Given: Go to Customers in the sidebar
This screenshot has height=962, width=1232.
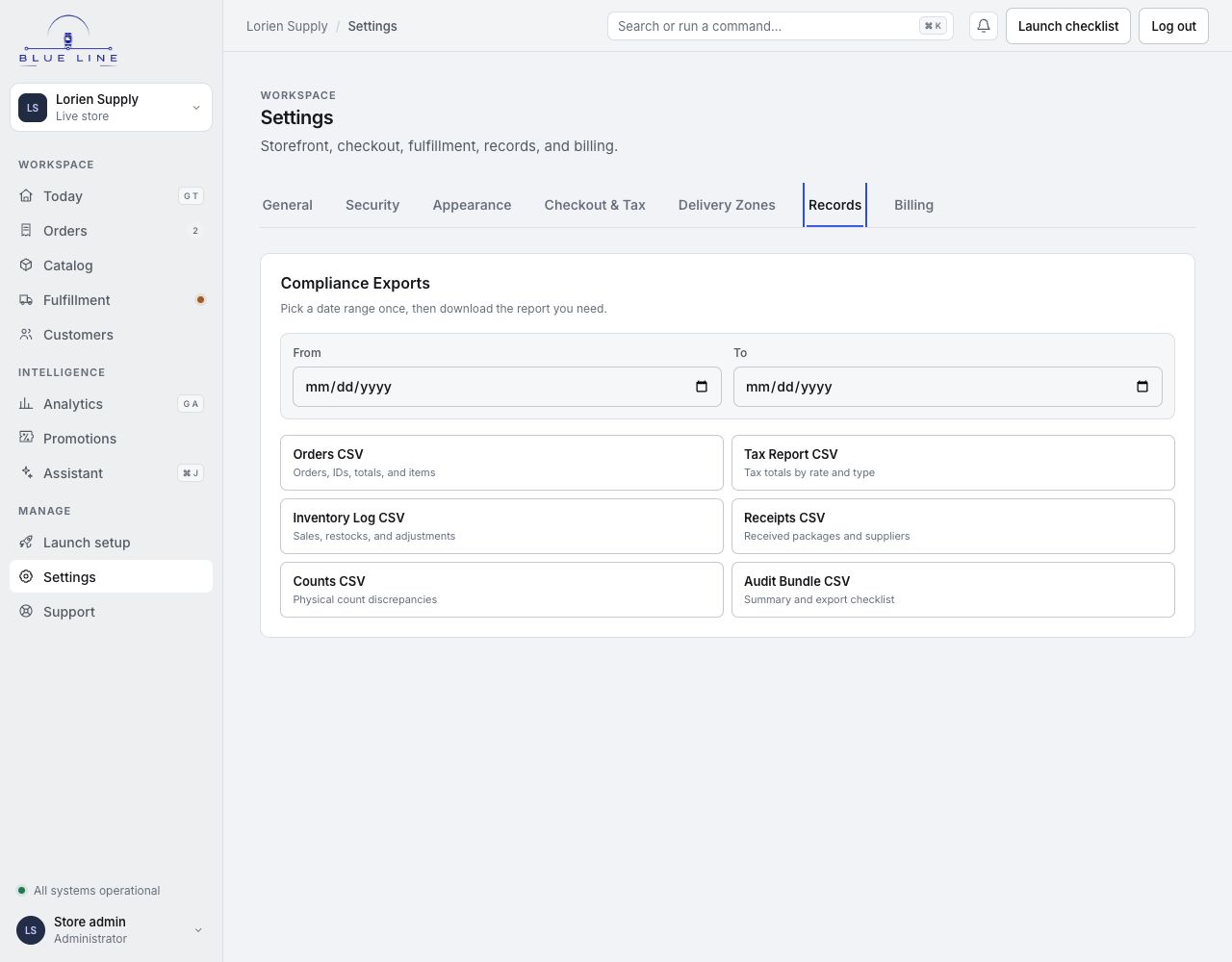Looking at the screenshot, I should 111,334.
